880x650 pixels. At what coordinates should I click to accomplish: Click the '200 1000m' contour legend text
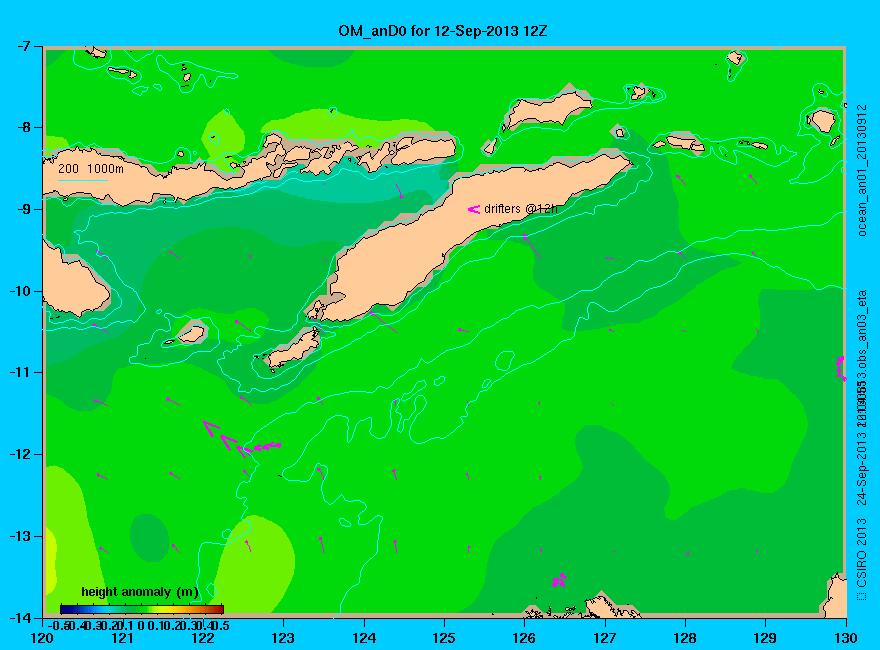point(91,168)
